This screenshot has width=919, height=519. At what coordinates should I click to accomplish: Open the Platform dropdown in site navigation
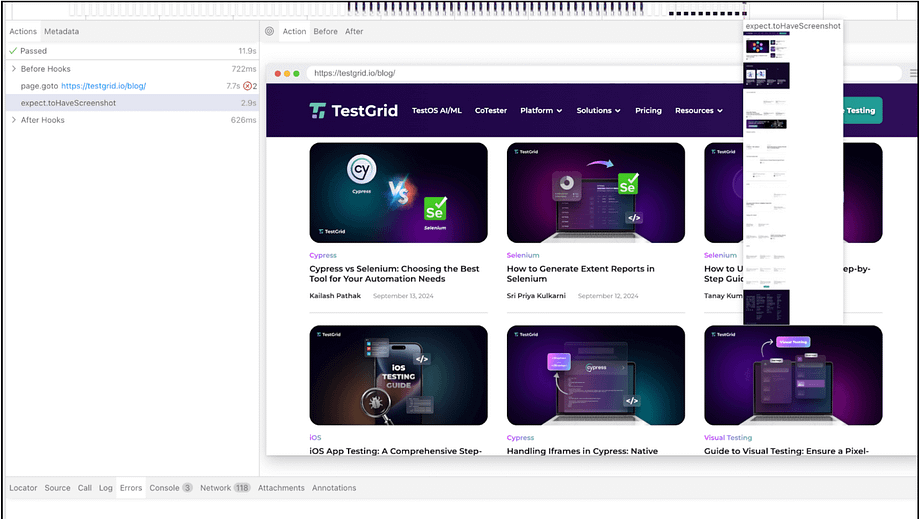click(x=541, y=110)
